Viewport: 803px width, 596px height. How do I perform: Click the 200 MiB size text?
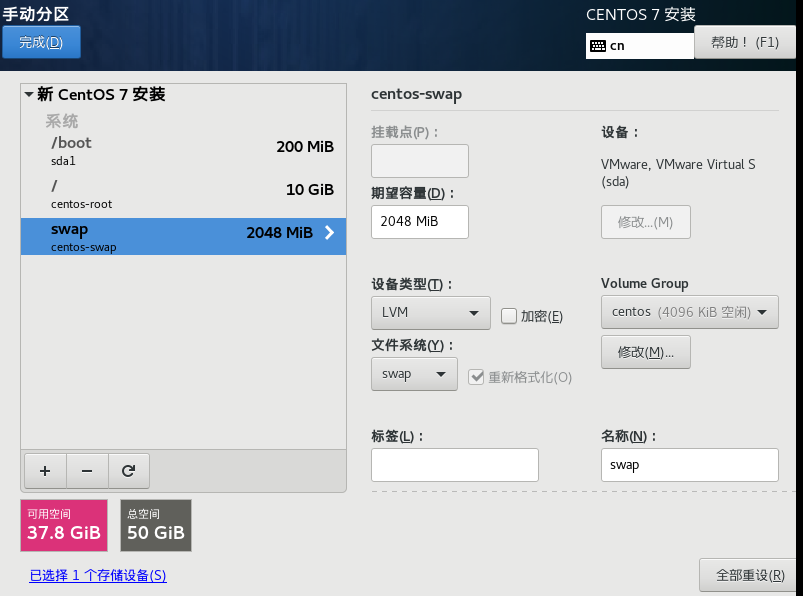[x=305, y=147]
